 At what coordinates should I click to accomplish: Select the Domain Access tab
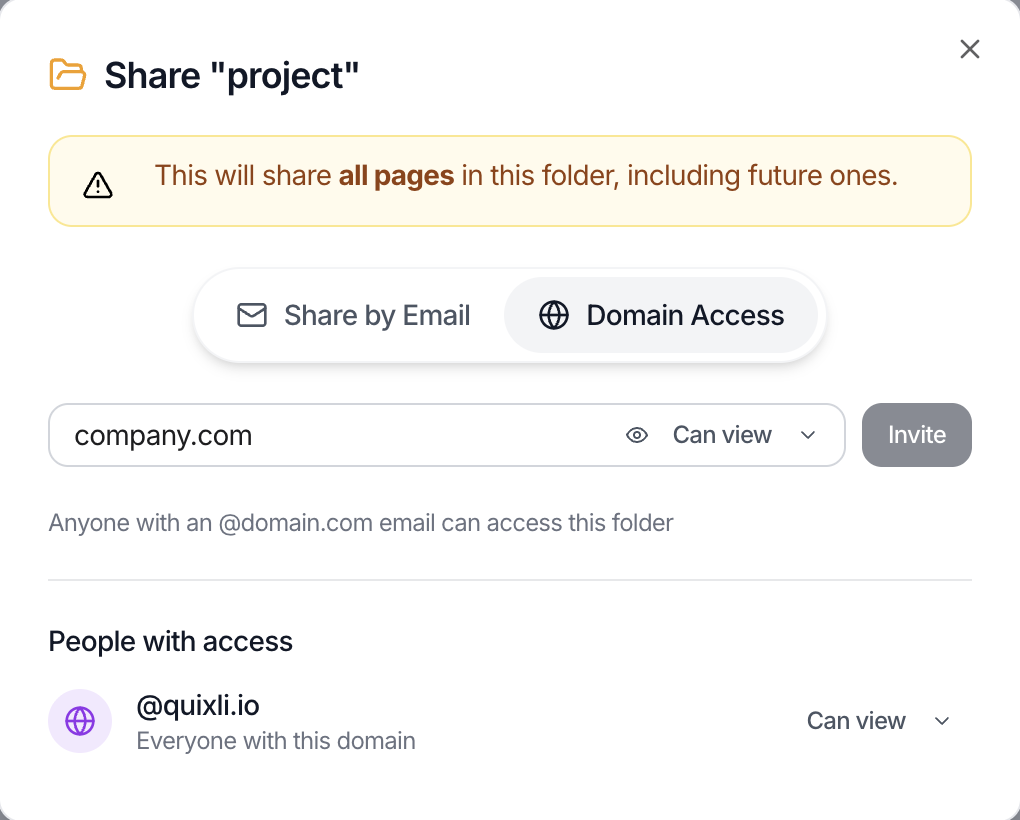(661, 315)
